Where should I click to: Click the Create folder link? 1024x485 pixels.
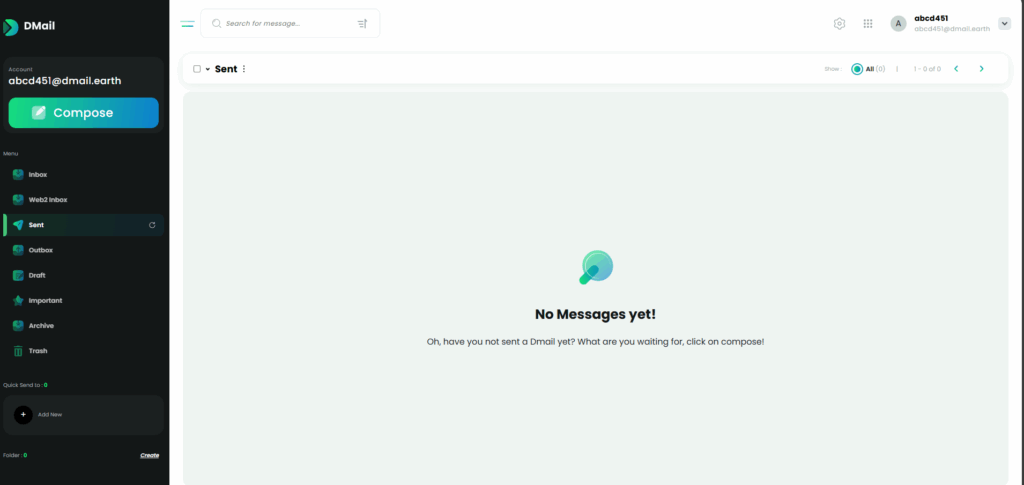[149, 455]
